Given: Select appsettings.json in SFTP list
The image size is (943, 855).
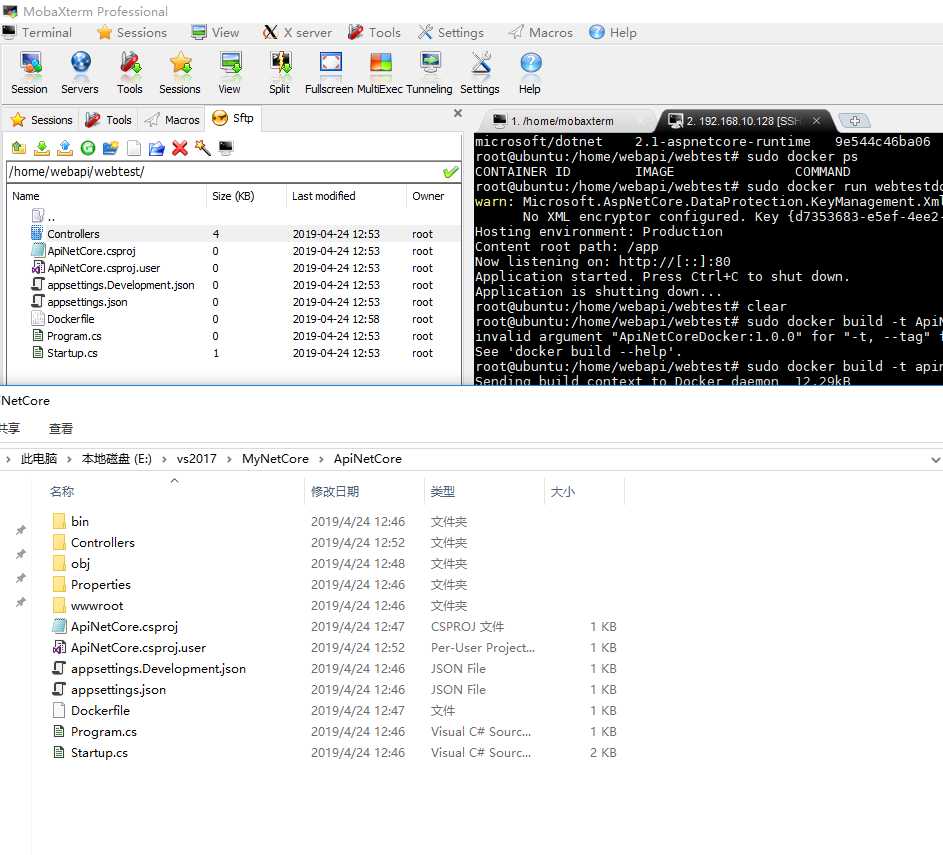Looking at the screenshot, I should (235, 302).
